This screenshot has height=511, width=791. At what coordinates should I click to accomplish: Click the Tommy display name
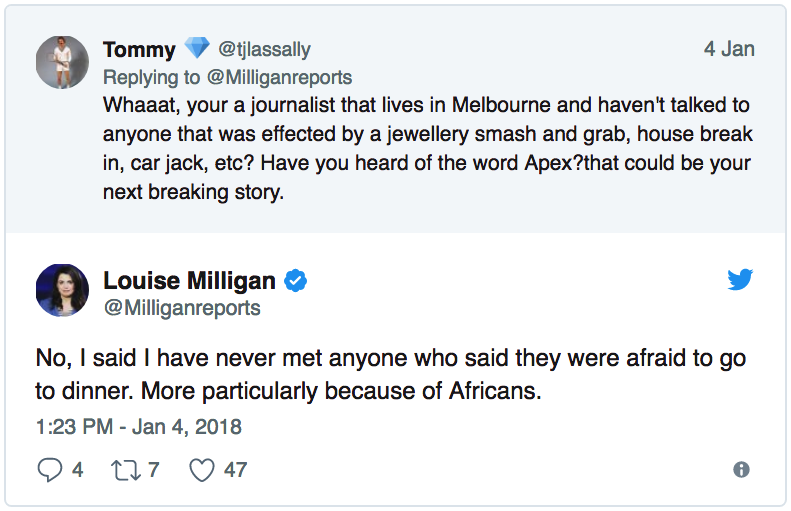139,49
